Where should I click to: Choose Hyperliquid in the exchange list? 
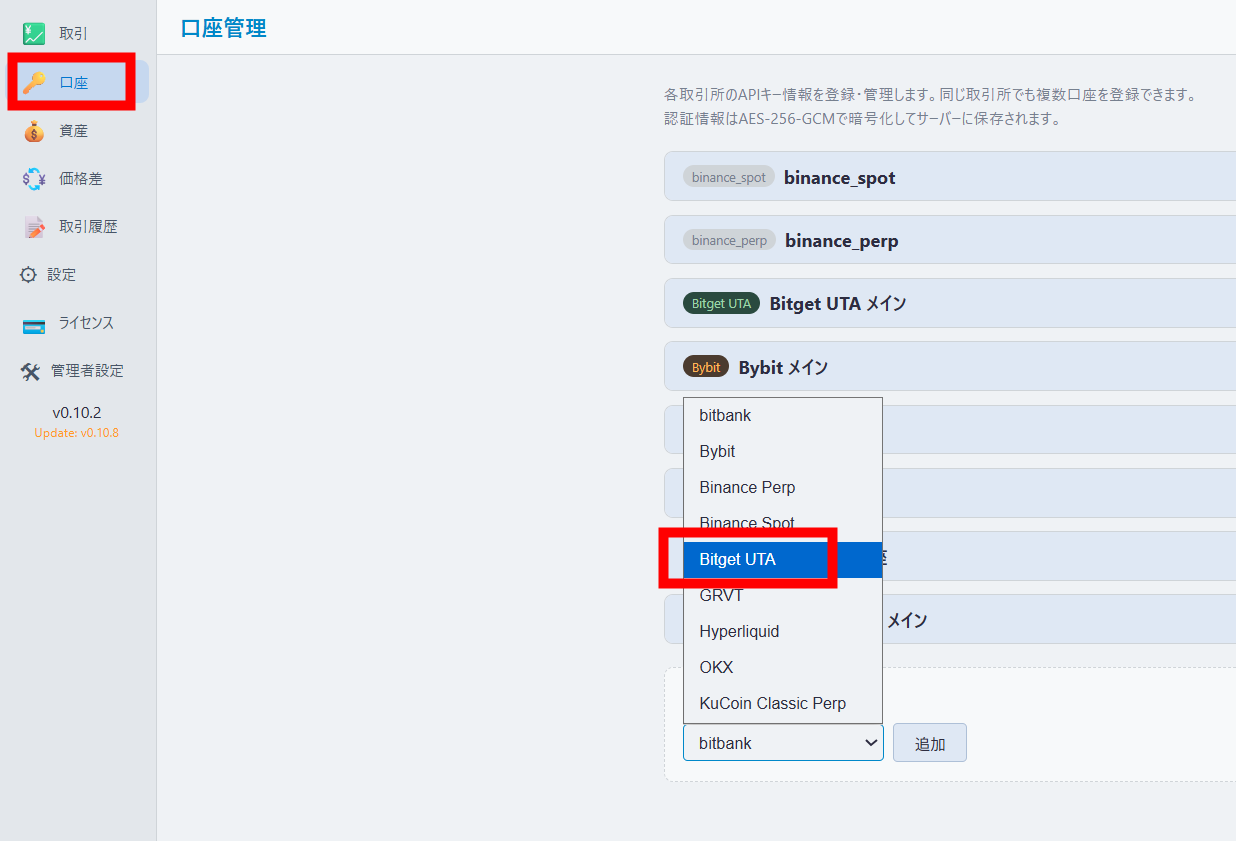[x=739, y=632]
